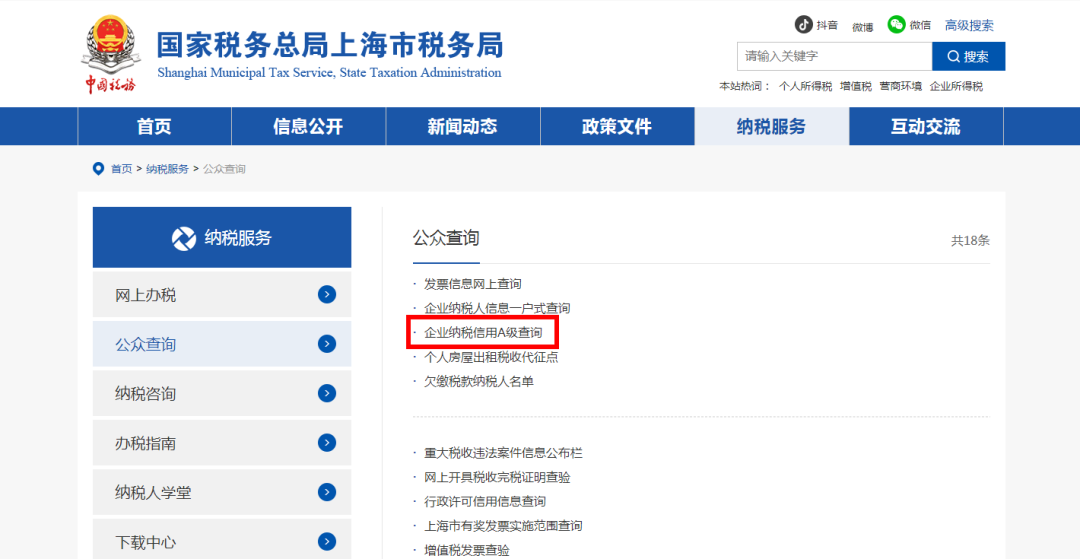Focus the 请输入关键字 search field
This screenshot has width=1080, height=559.
[x=835, y=56]
